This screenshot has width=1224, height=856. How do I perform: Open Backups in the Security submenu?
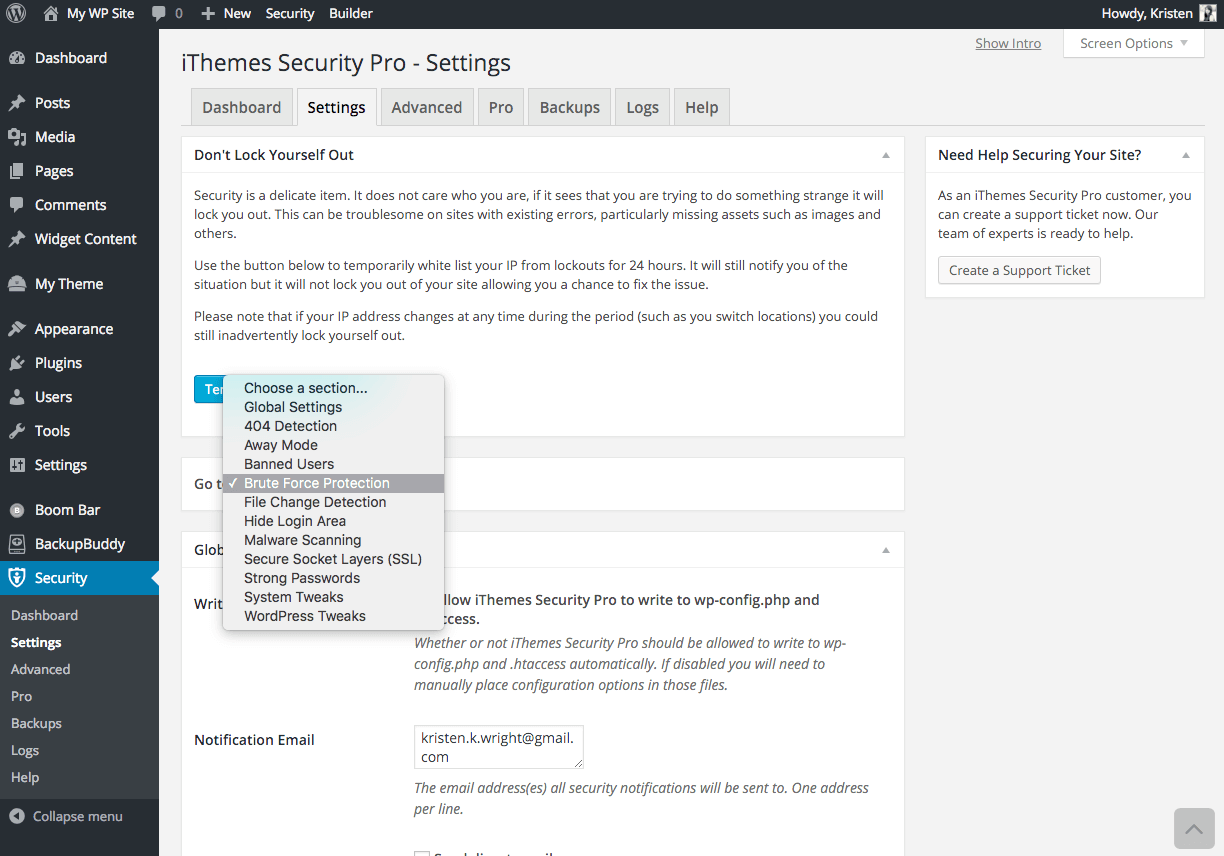[x=36, y=723]
